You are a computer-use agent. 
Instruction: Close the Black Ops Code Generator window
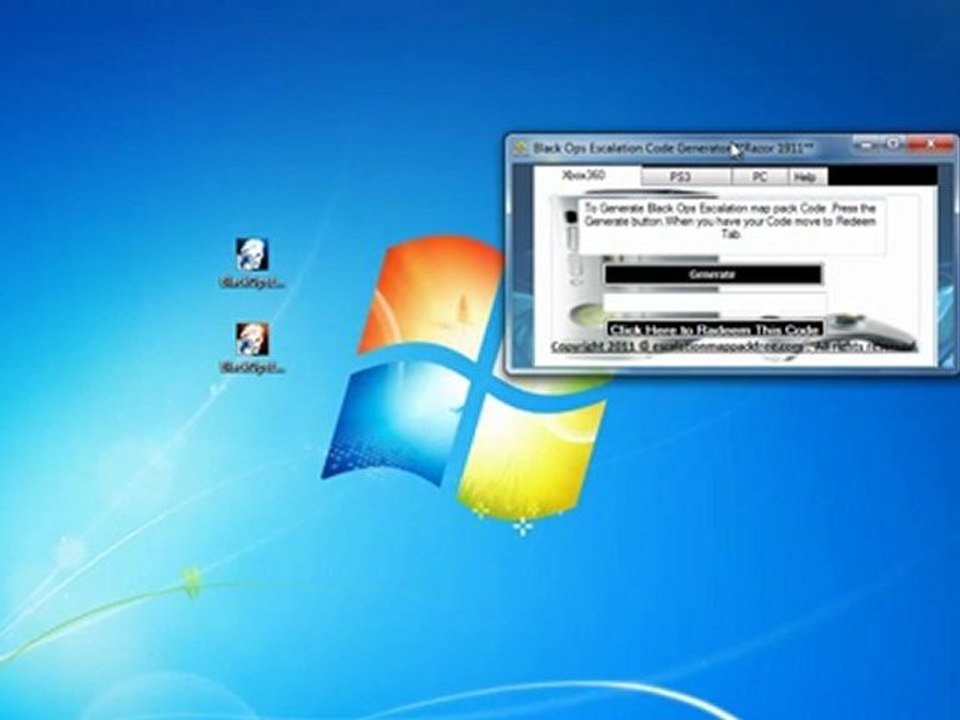click(929, 144)
